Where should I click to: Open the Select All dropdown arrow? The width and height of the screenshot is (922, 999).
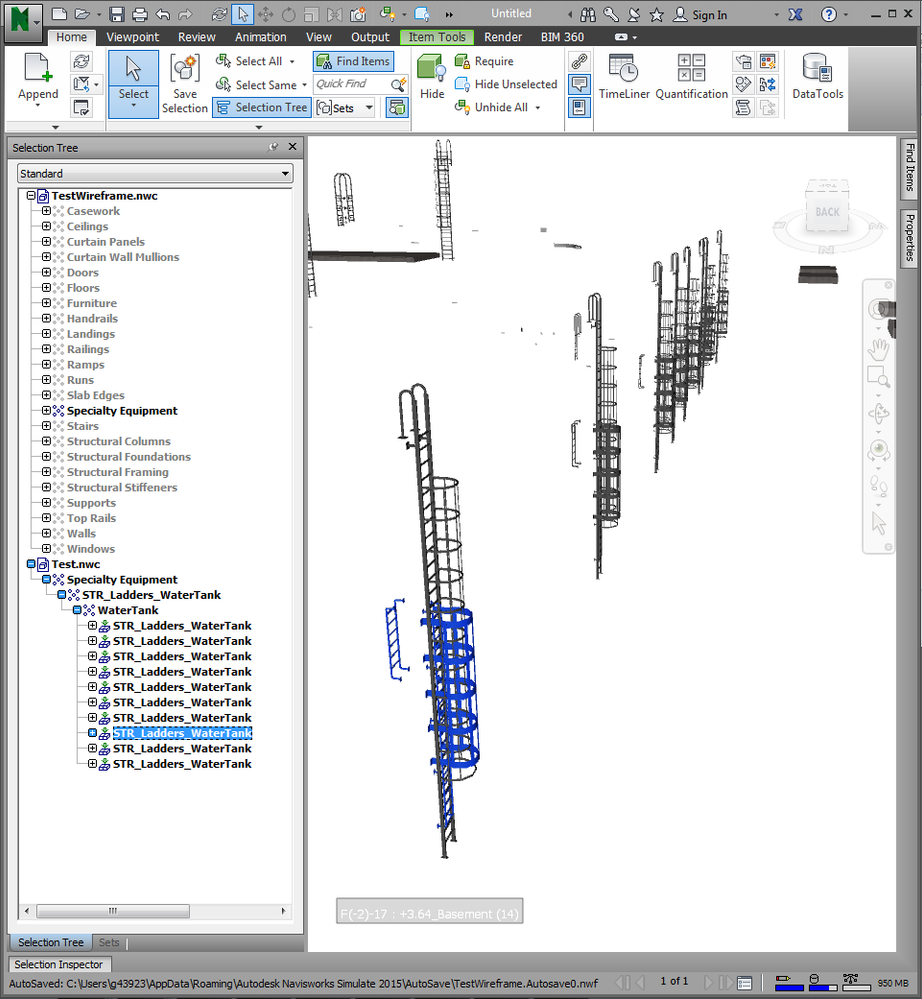tap(292, 62)
